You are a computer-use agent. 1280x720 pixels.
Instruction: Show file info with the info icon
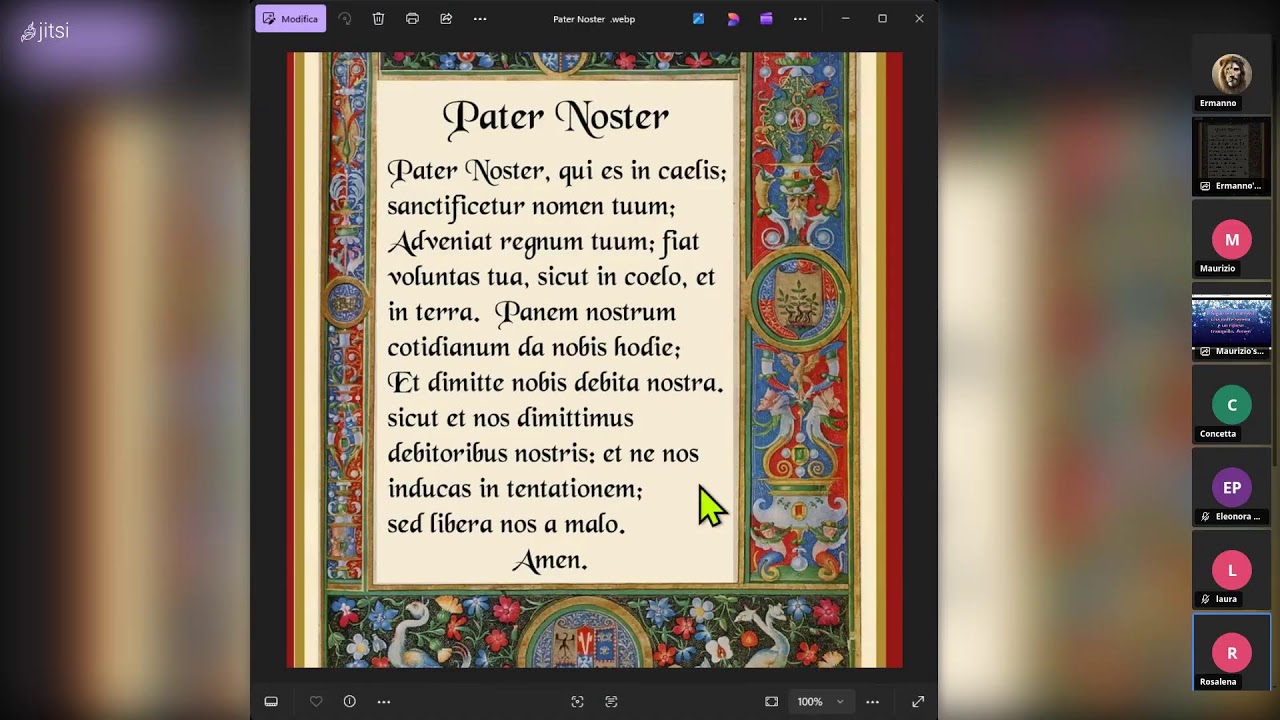tap(350, 702)
